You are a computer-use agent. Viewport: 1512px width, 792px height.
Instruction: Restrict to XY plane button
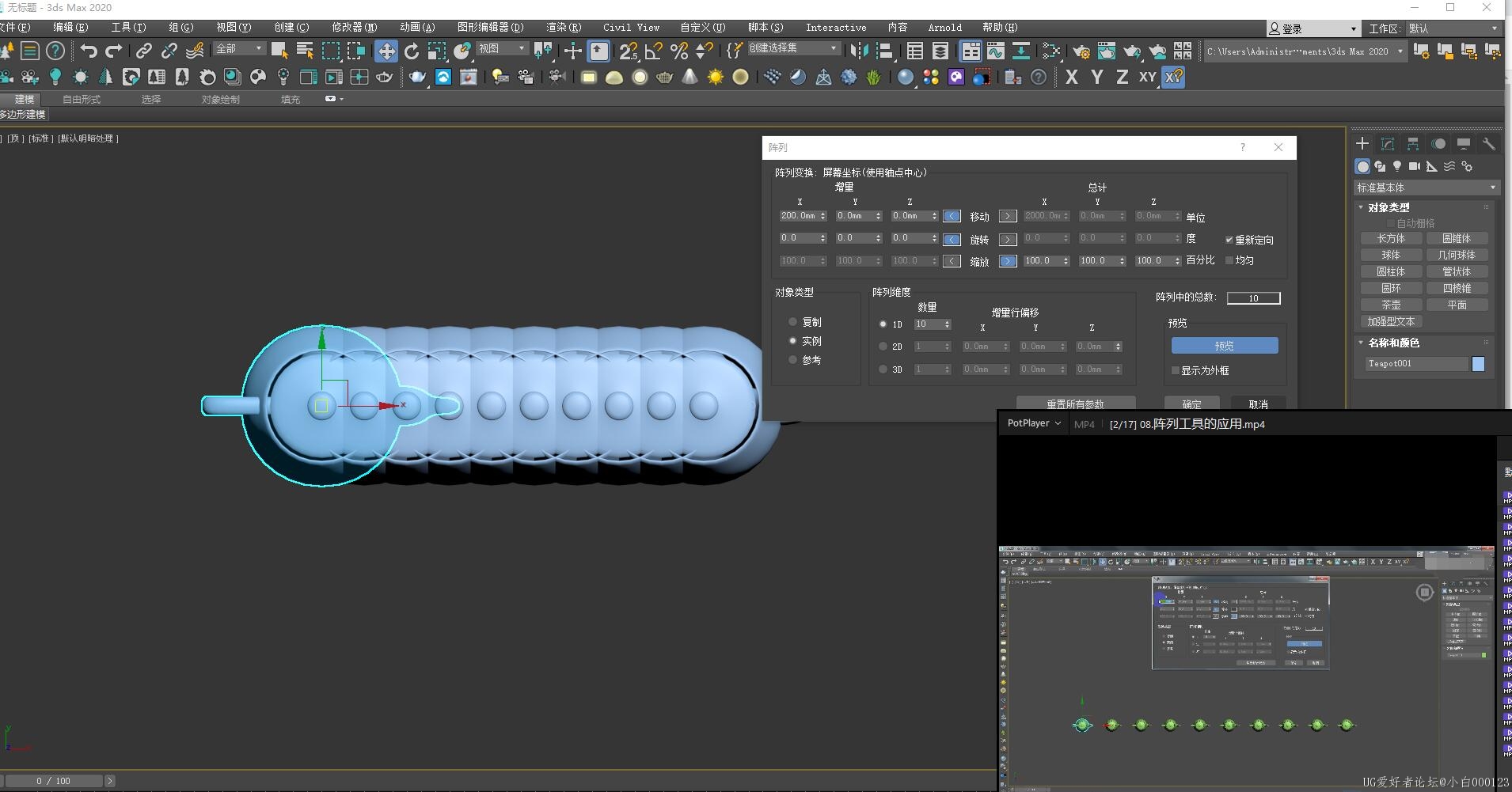pyautogui.click(x=1147, y=77)
